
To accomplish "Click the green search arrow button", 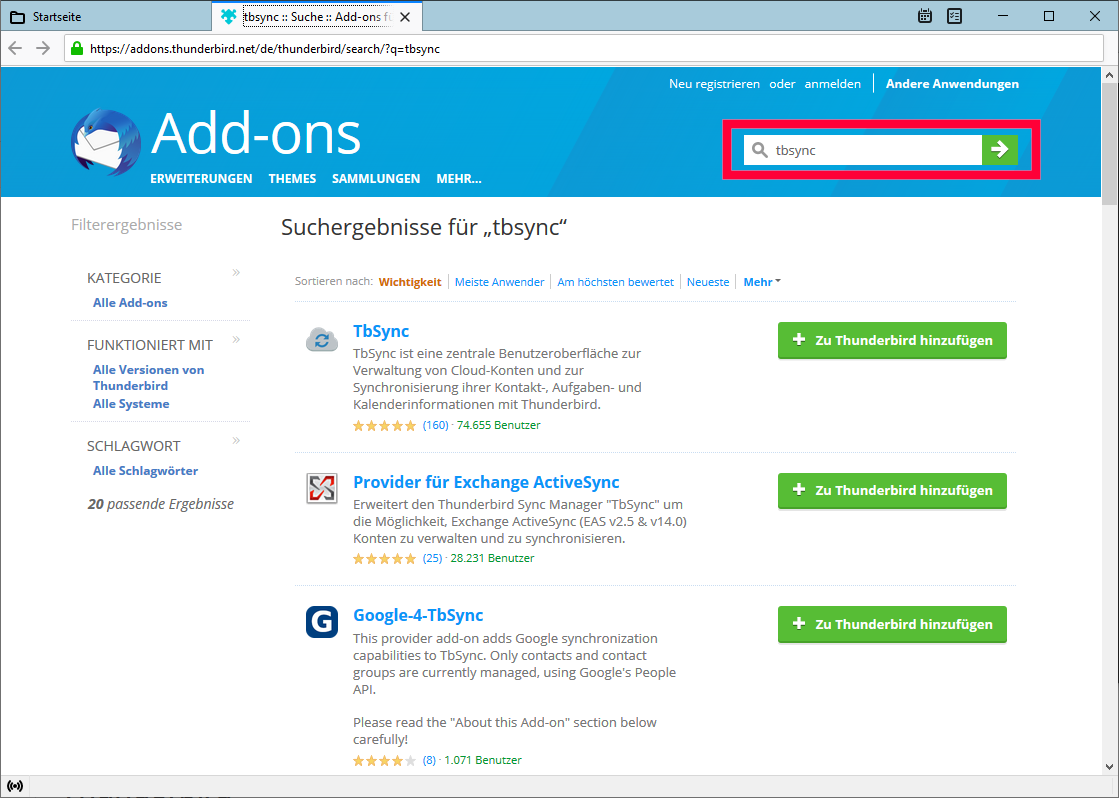I will click(999, 150).
